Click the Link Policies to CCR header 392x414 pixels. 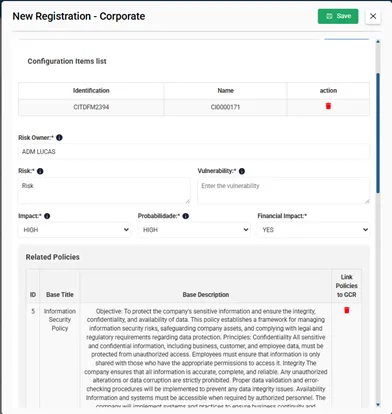tap(347, 286)
